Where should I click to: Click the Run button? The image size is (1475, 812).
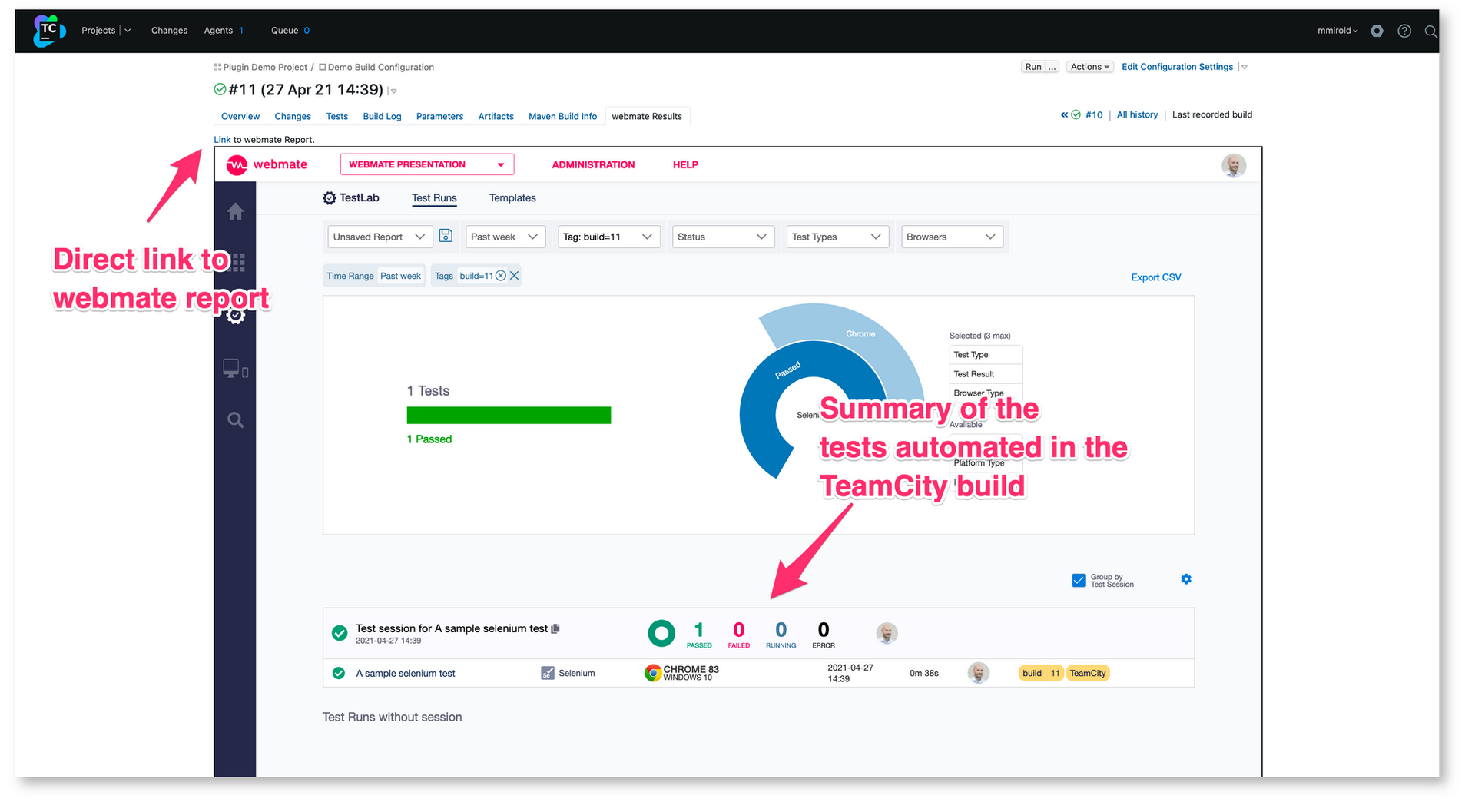(1033, 67)
